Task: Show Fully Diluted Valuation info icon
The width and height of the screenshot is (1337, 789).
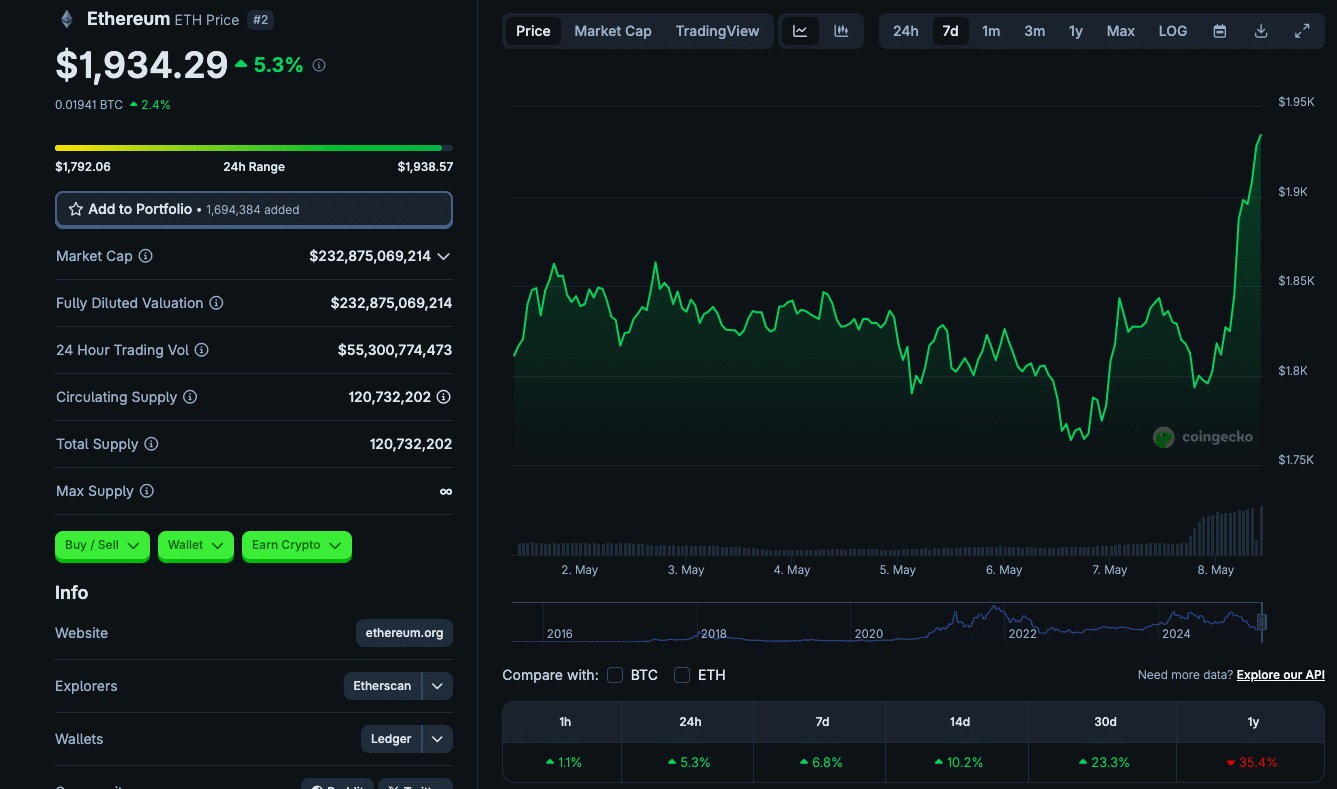Action: (216, 303)
